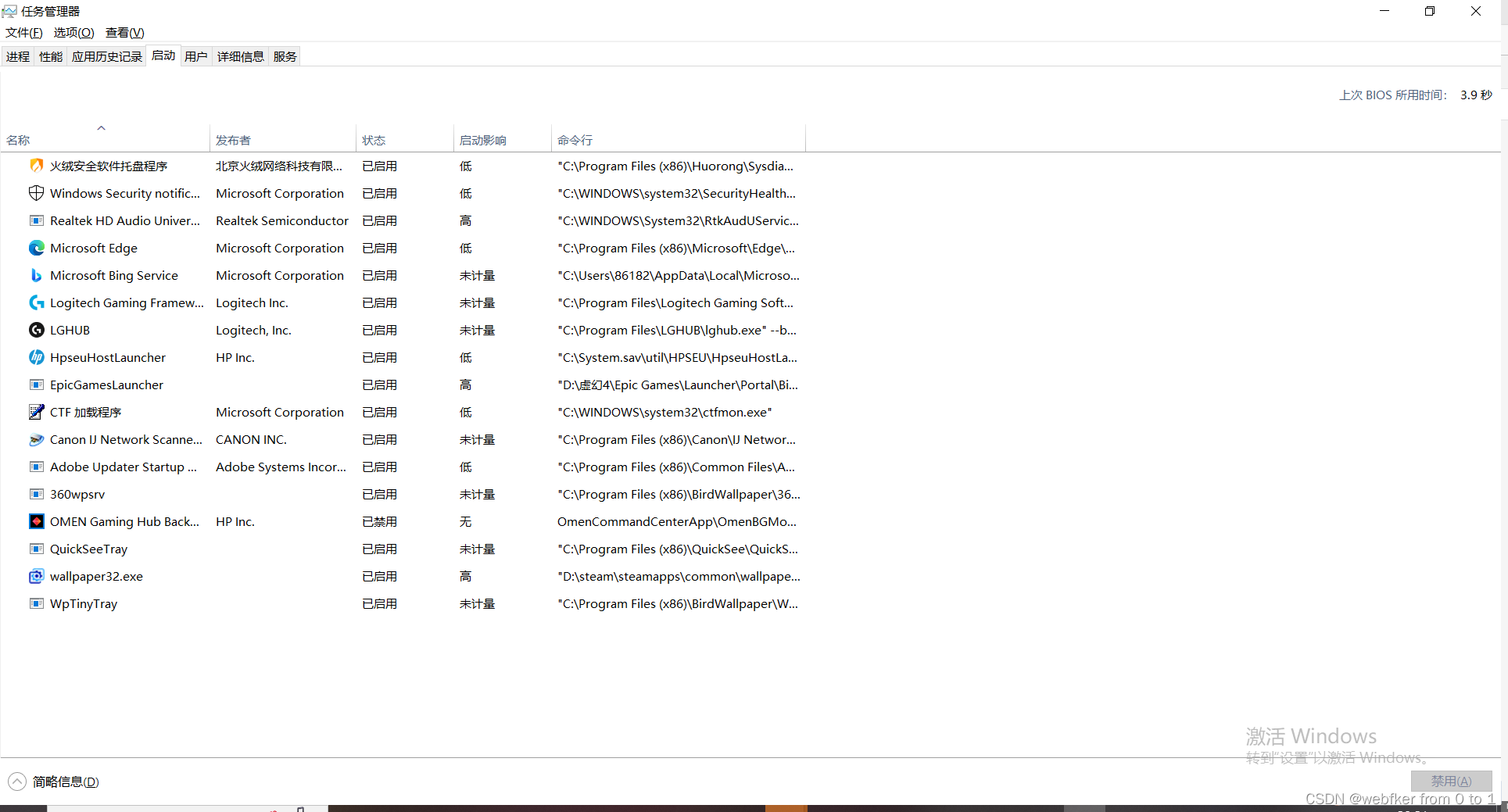Select the 启动 tab
Screen dimensions: 1508x812
point(163,55)
